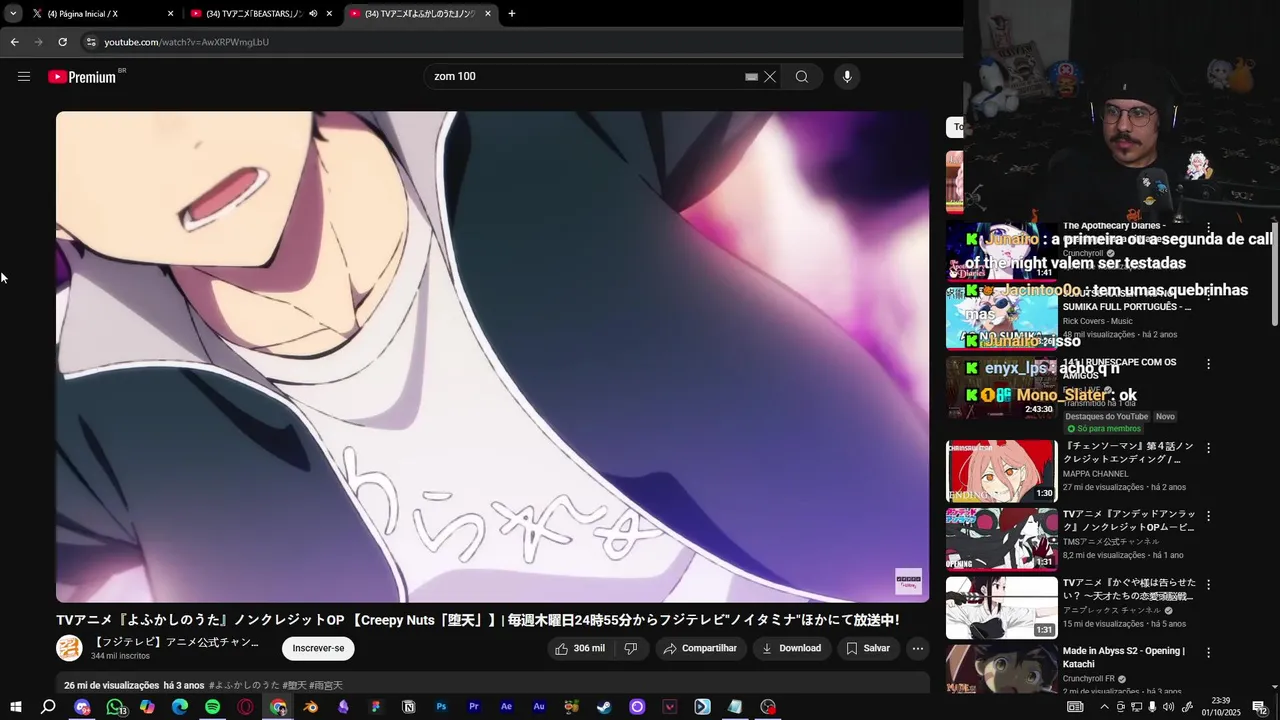Click the channel watermark on the video
The image size is (1280, 720).
pos(908,581)
